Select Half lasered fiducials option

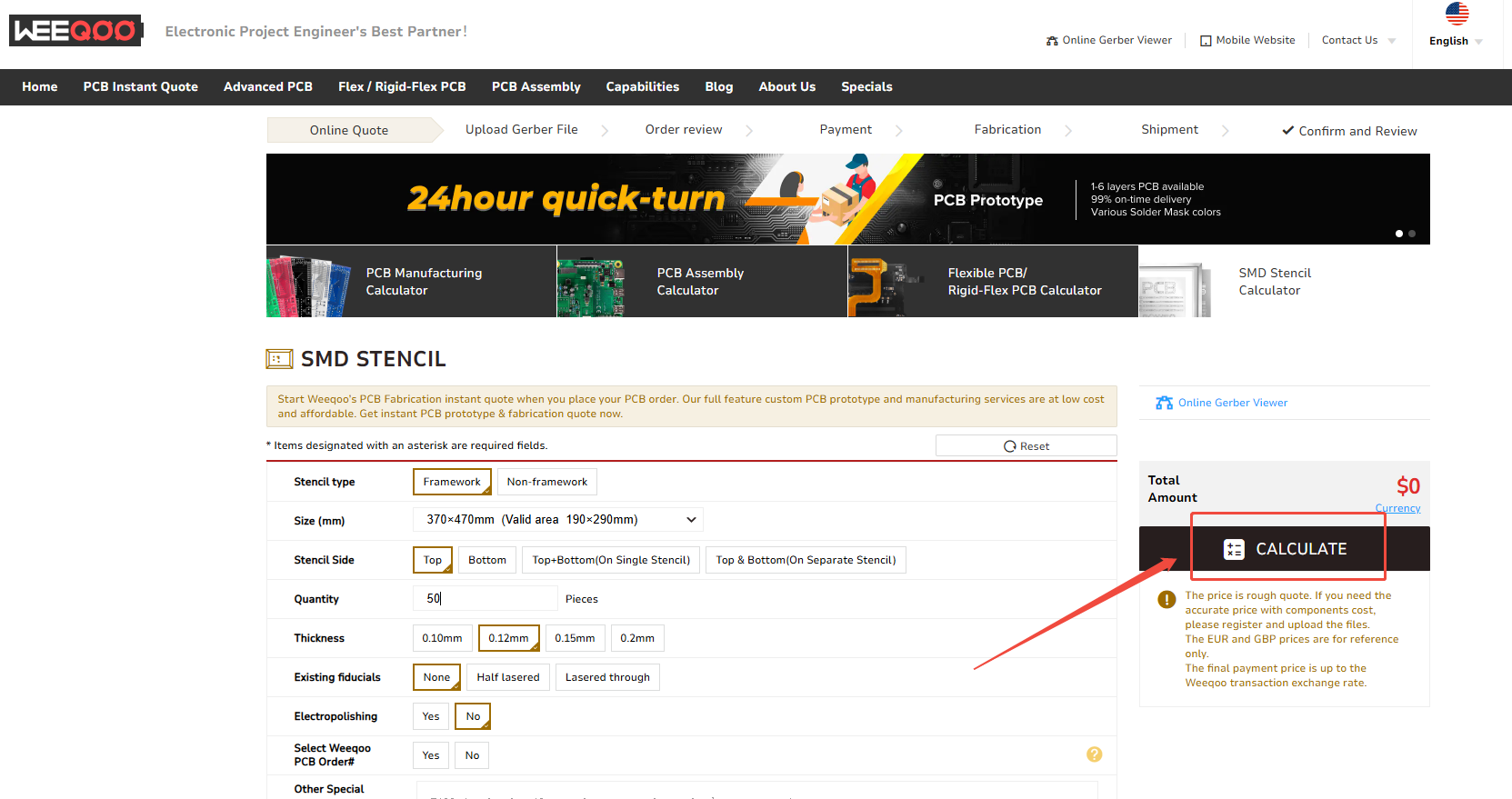tap(507, 677)
